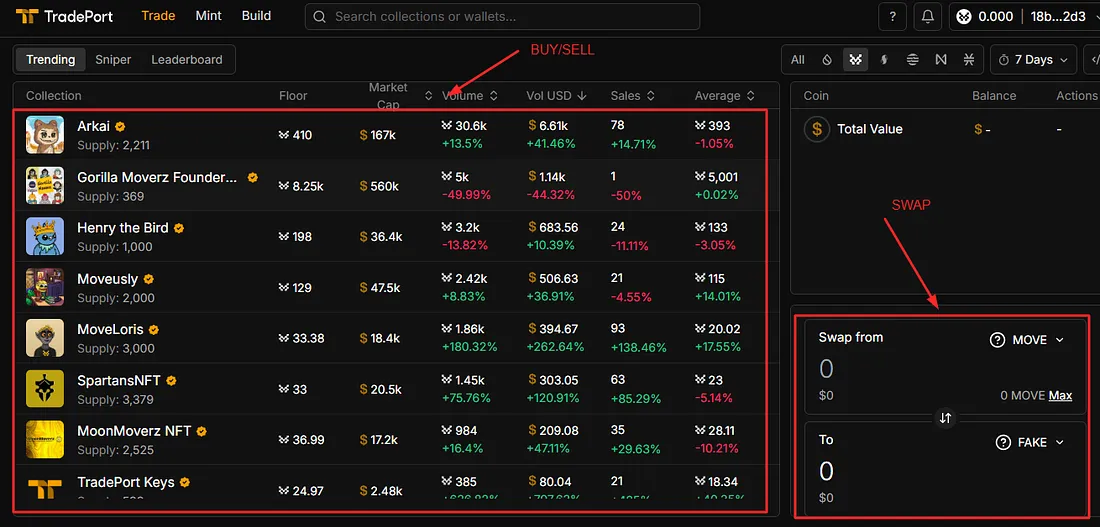Screen dimensions: 1100x527
Task: Select the All chains filter
Action: [798, 60]
